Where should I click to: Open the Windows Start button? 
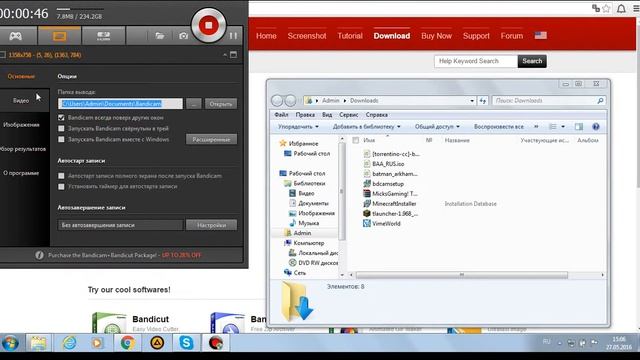pyautogui.click(x=11, y=343)
